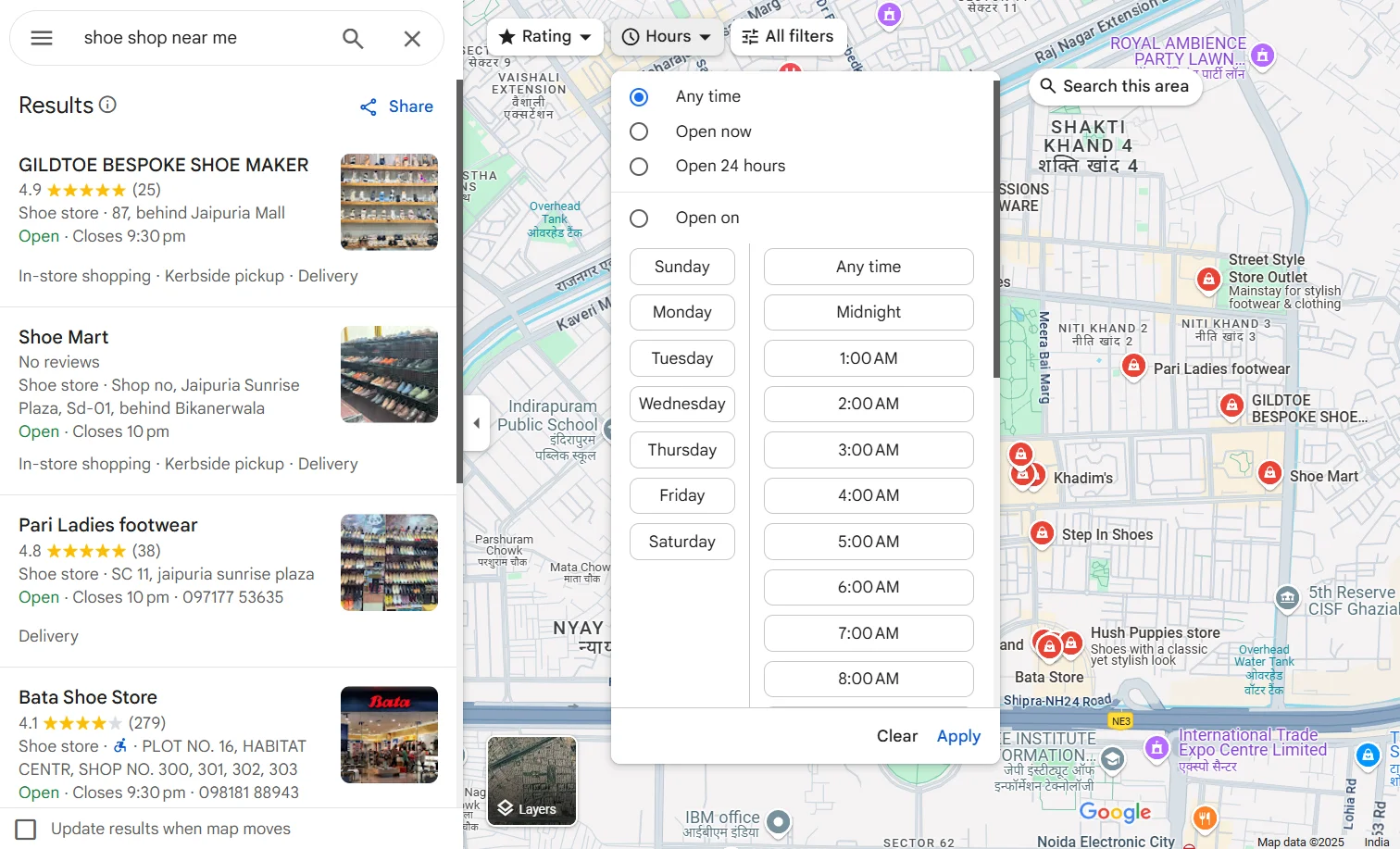1400x849 pixels.
Task: Open GILDTOE shoe shelf photo thumbnail
Action: tap(389, 202)
